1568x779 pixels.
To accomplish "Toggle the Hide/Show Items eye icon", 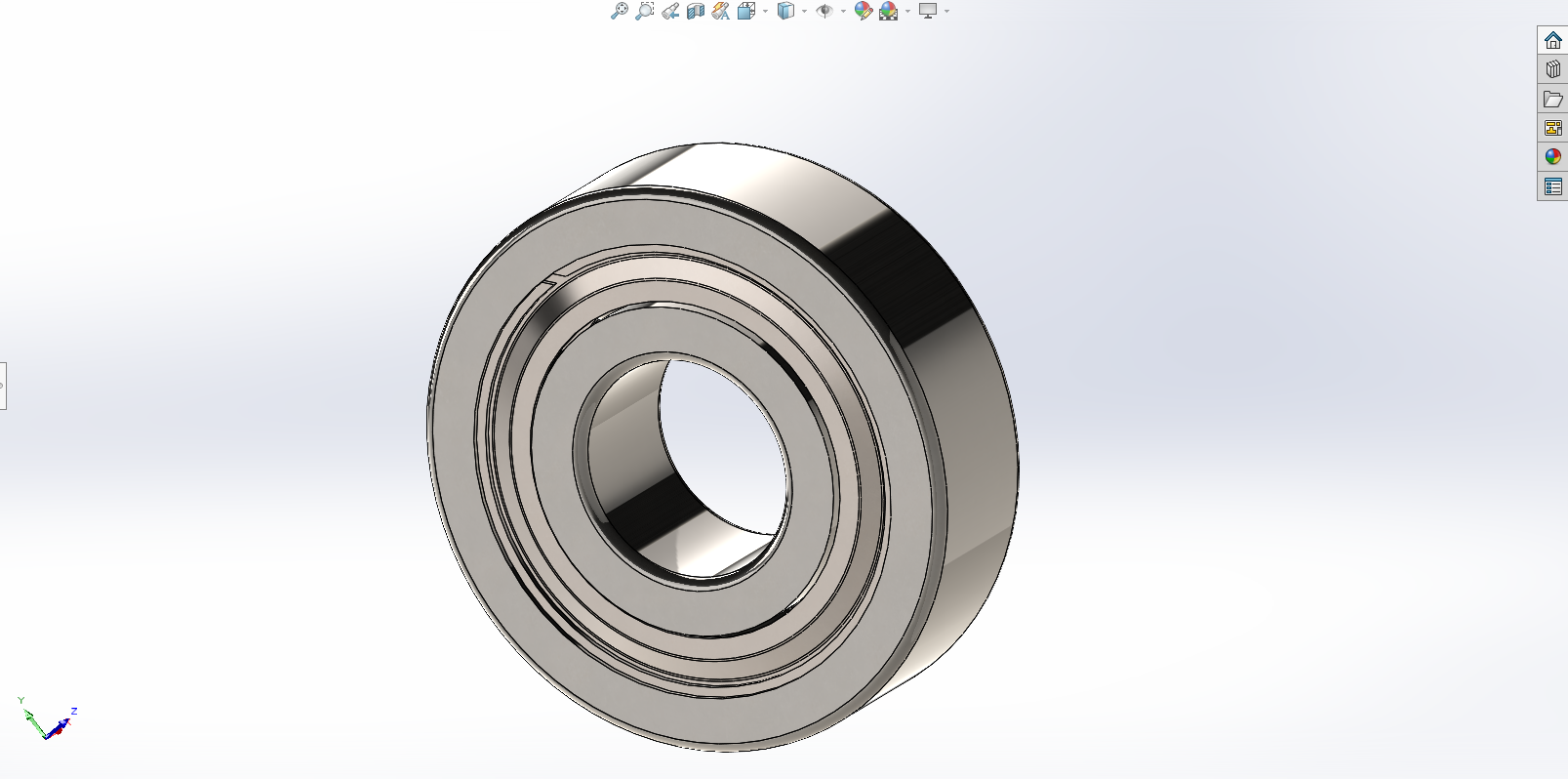I will tap(824, 11).
